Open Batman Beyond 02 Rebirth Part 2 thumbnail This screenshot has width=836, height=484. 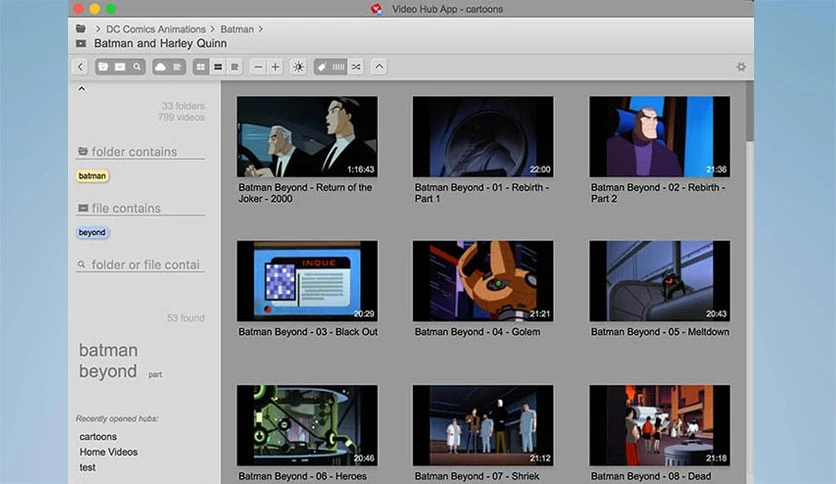pyautogui.click(x=660, y=136)
